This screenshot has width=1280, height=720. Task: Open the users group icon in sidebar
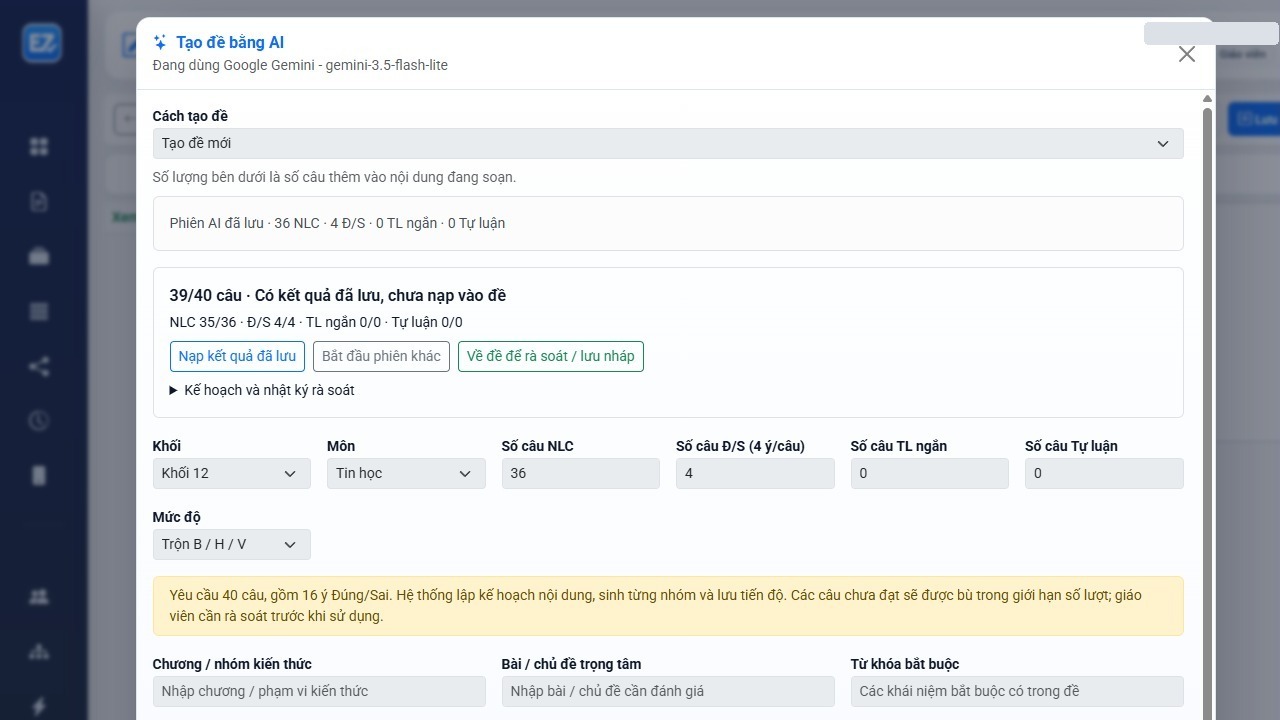tap(39, 597)
